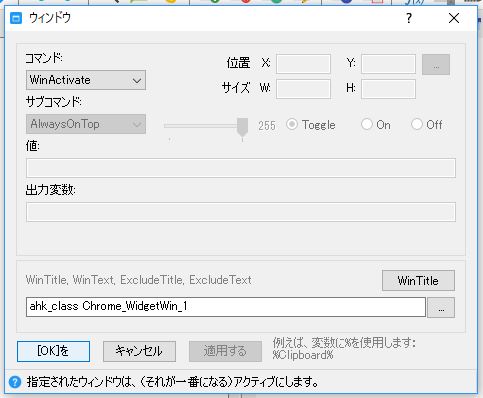483x398 pixels.
Task: Close the ウィンドウ dialog
Action: click(x=454, y=18)
